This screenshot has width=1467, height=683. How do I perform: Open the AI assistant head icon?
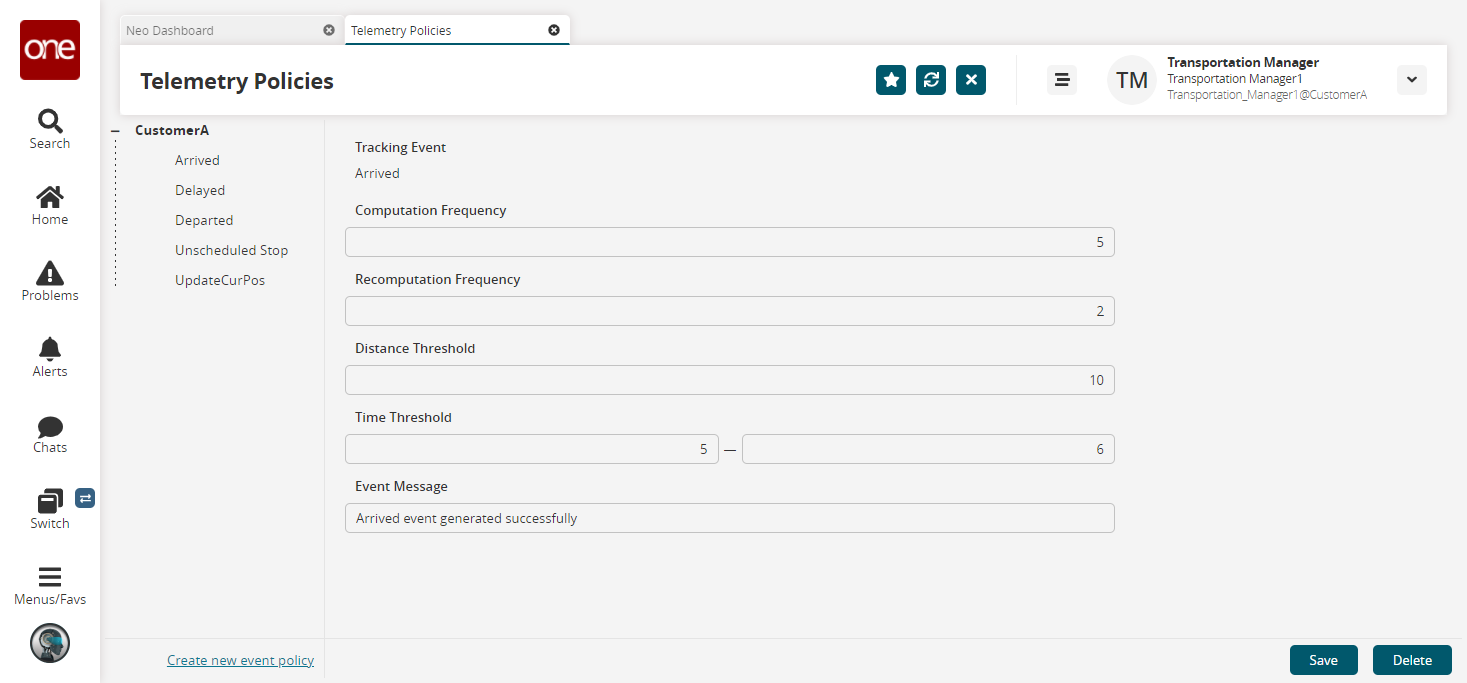[x=50, y=643]
